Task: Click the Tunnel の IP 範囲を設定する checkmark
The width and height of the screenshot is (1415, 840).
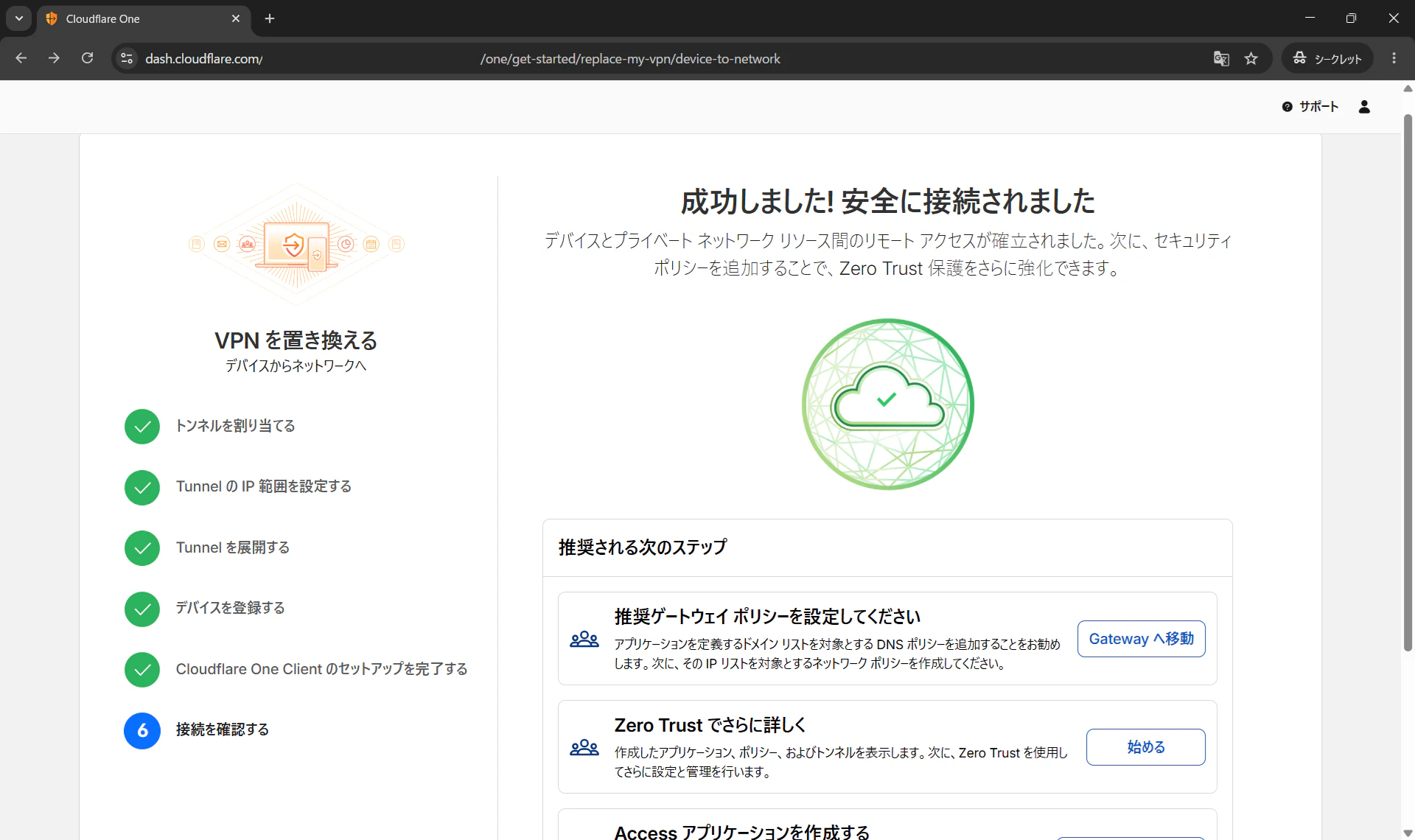Action: [142, 488]
